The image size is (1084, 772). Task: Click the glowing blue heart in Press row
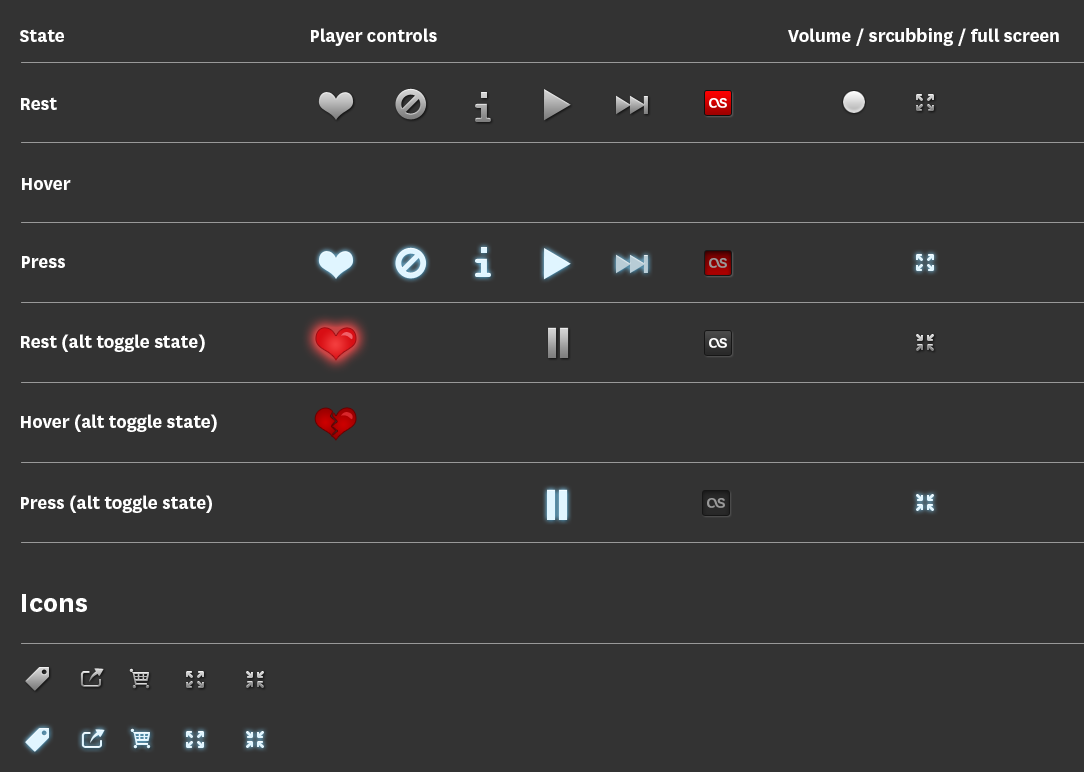(x=336, y=264)
